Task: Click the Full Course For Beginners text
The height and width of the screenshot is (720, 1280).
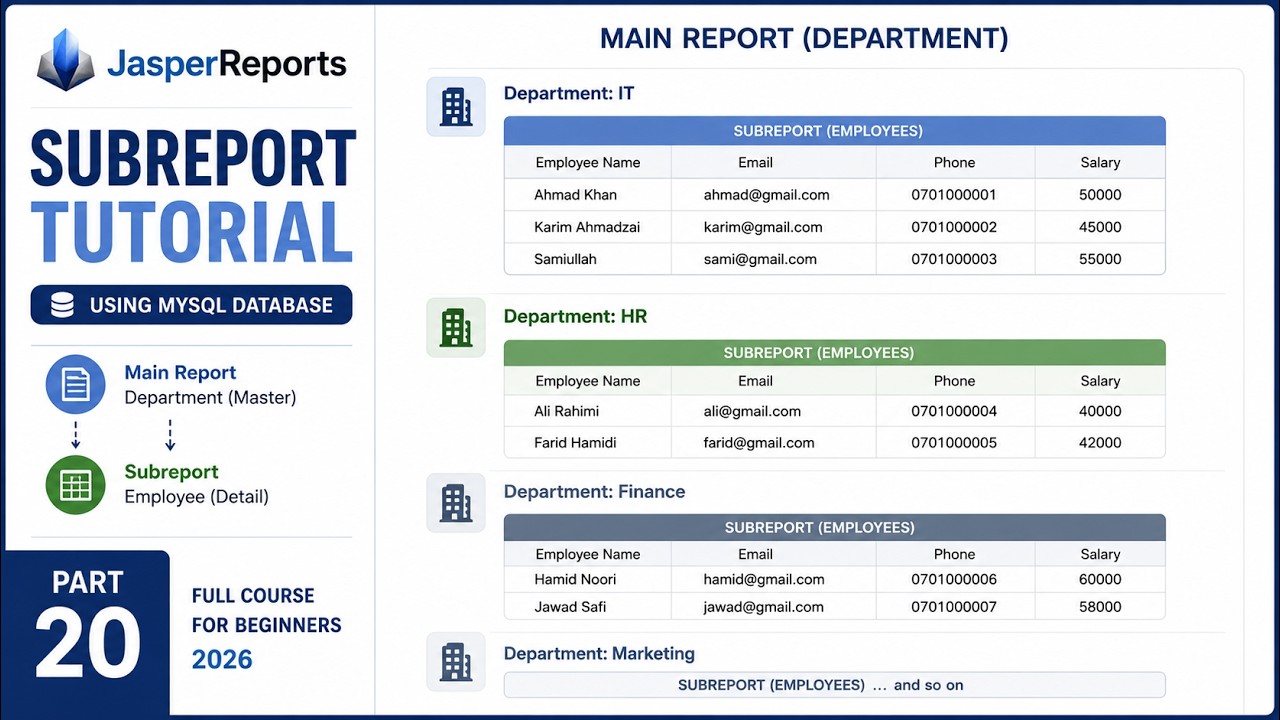Action: pos(267,610)
